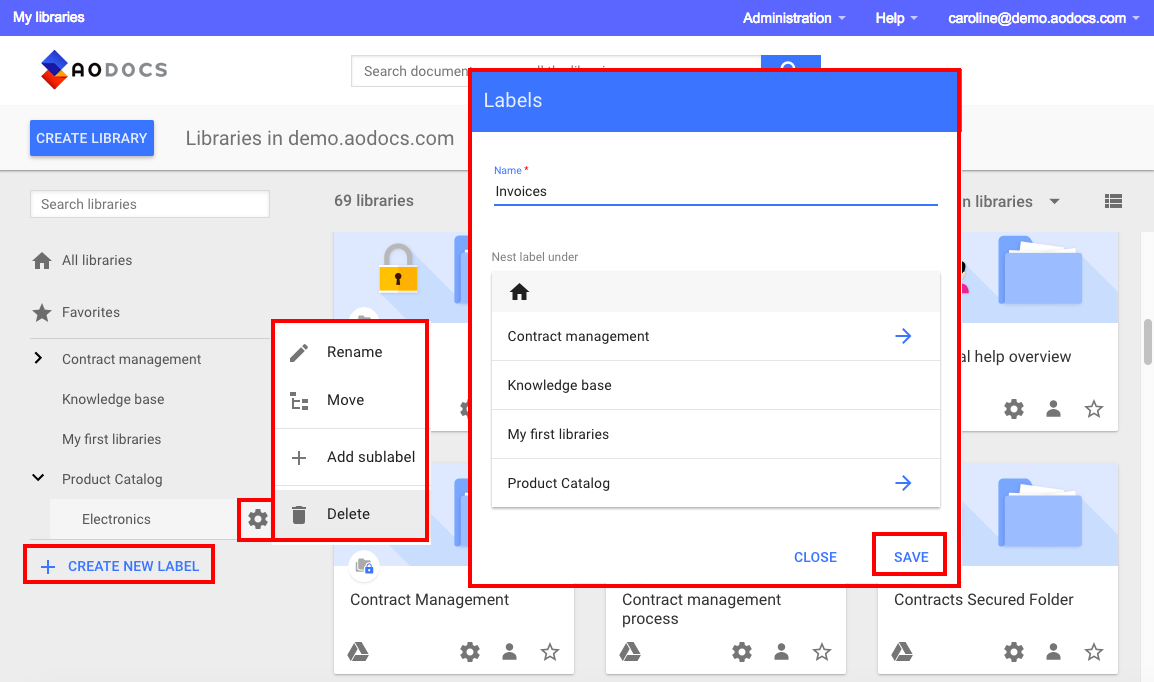
Task: Focus the label Name field
Action: point(715,191)
